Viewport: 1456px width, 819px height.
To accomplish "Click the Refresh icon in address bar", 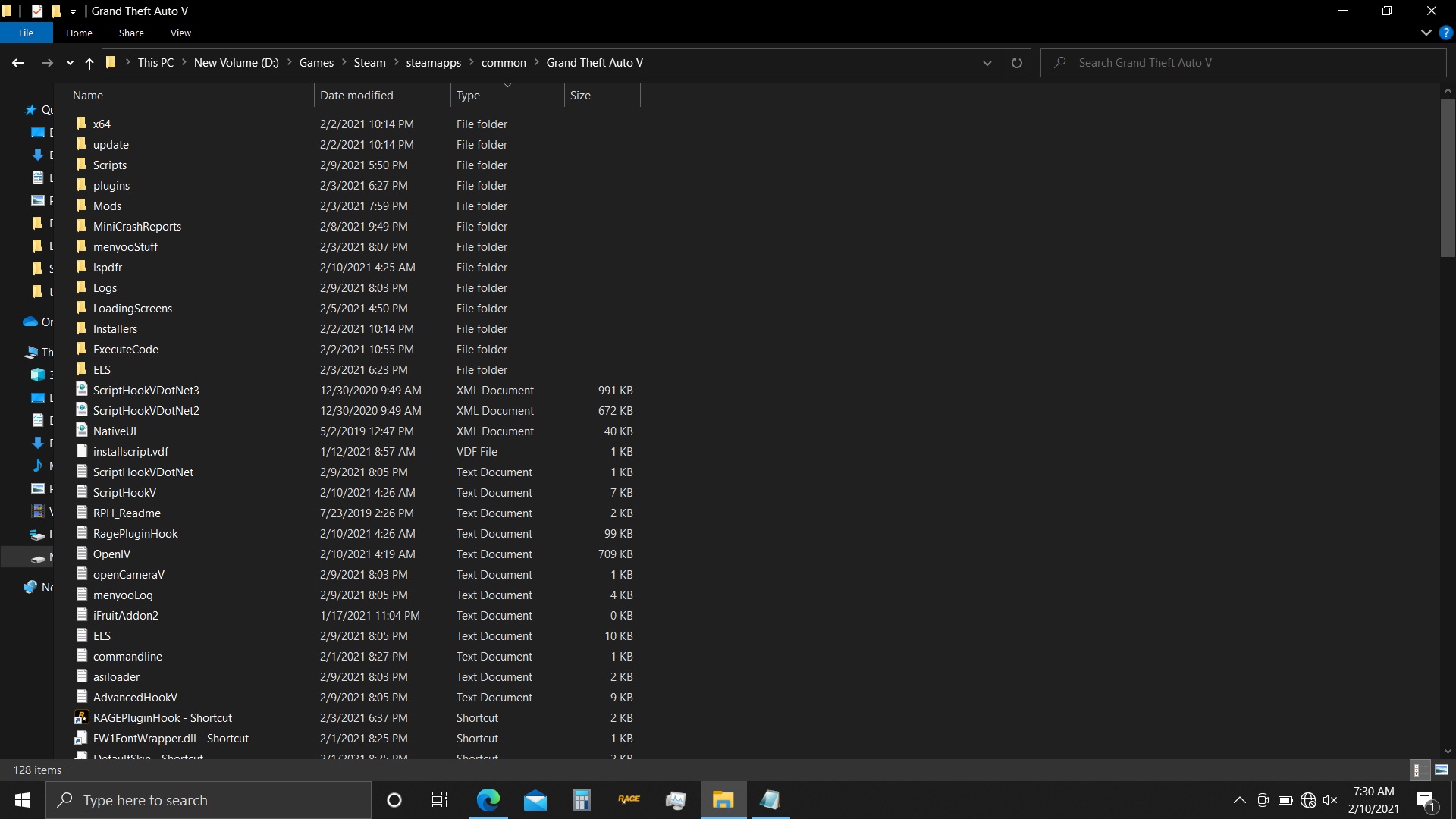I will pyautogui.click(x=1016, y=63).
